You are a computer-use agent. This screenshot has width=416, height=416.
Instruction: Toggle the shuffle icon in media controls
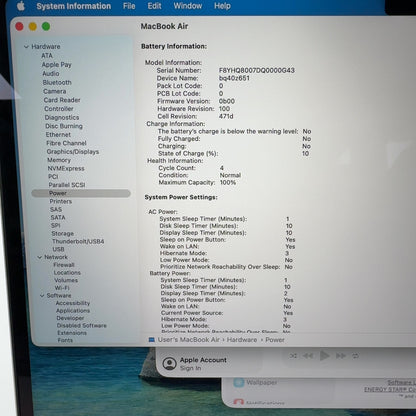tap(293, 356)
